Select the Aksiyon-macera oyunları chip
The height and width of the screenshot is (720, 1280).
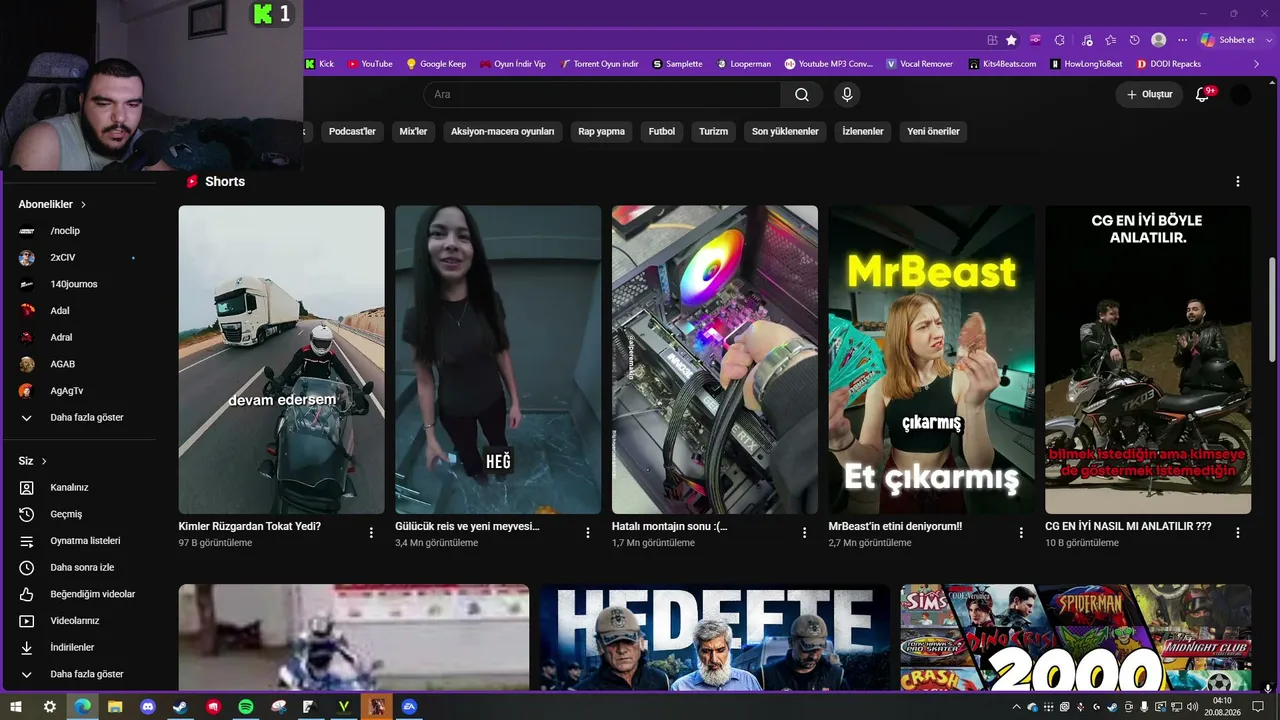click(502, 131)
